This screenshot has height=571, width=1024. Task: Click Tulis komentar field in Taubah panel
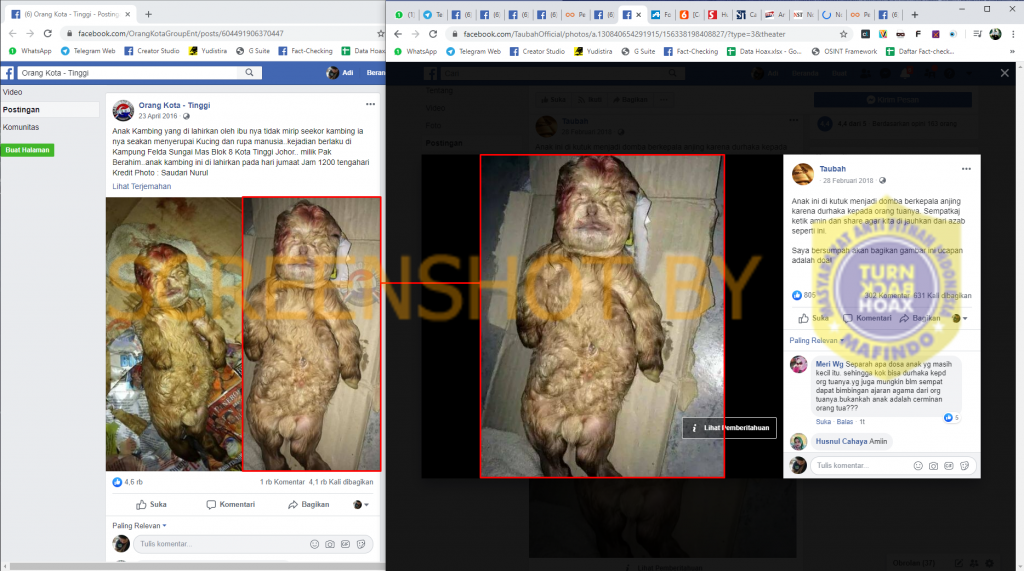[862, 465]
